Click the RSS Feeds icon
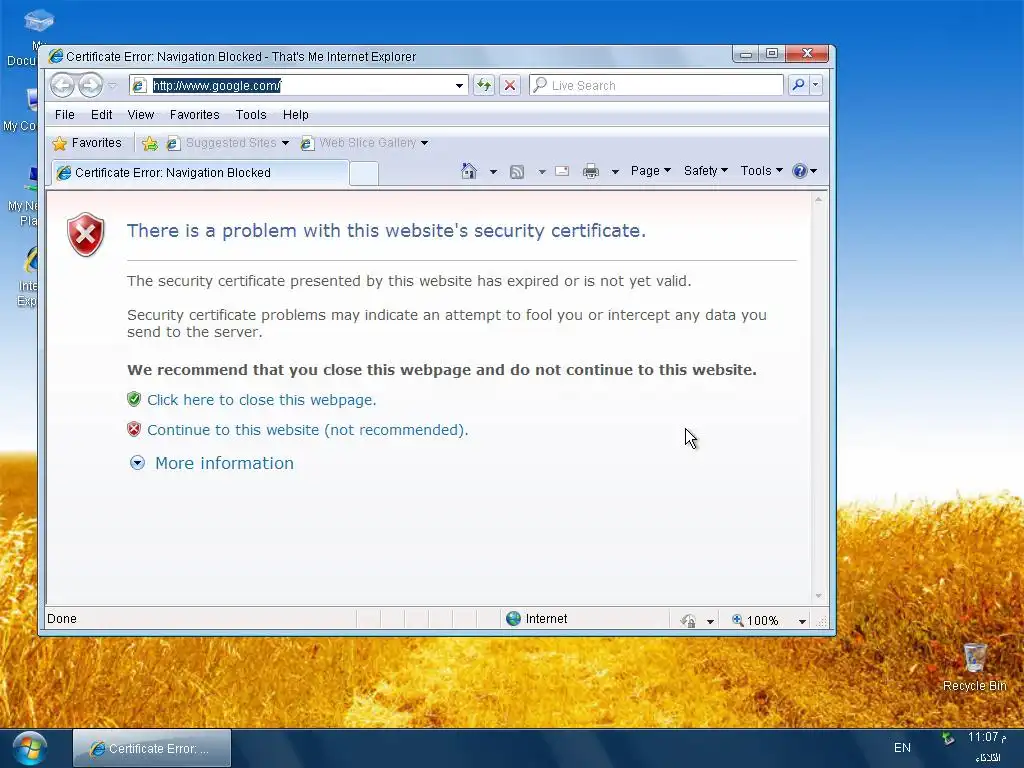 pos(517,172)
